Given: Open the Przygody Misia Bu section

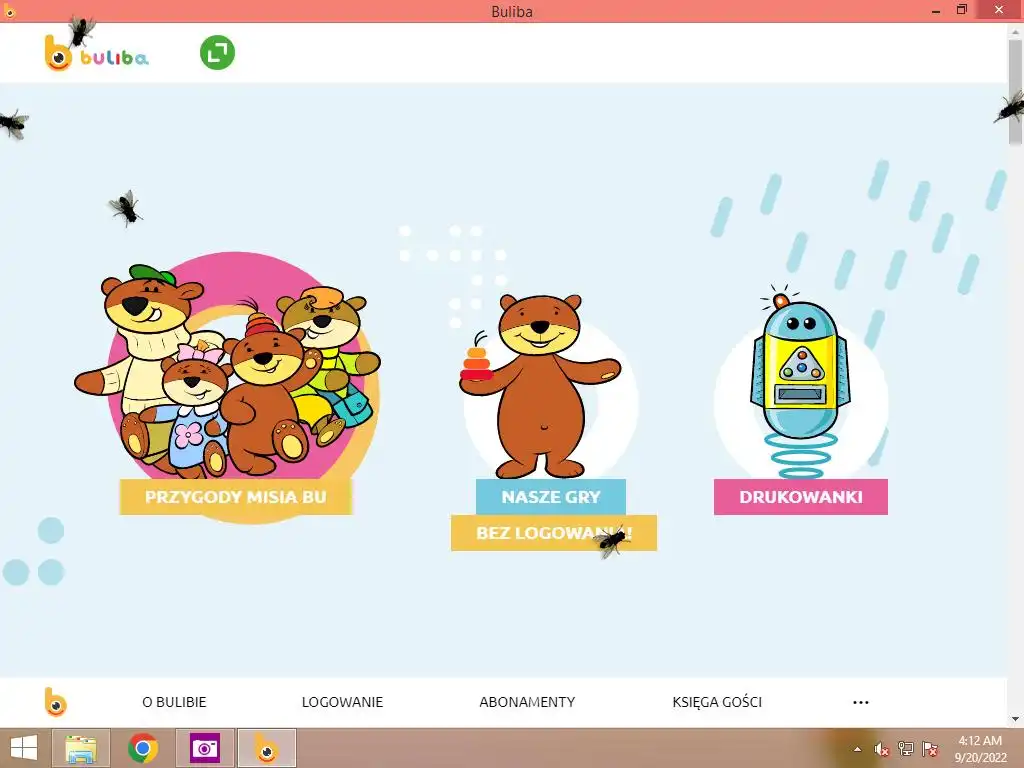Looking at the screenshot, I should tap(236, 497).
